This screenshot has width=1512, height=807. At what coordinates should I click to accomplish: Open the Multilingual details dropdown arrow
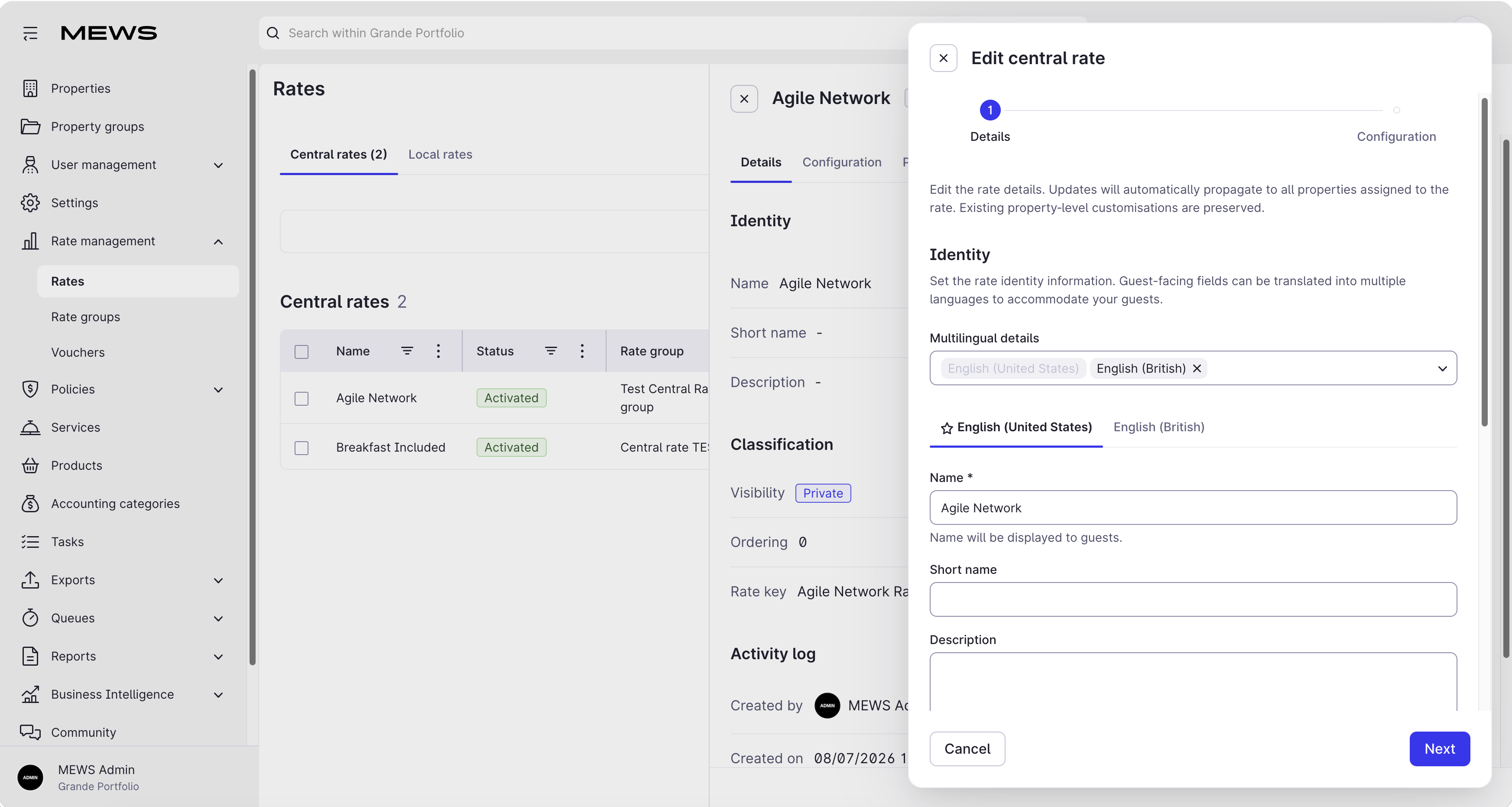(x=1442, y=368)
